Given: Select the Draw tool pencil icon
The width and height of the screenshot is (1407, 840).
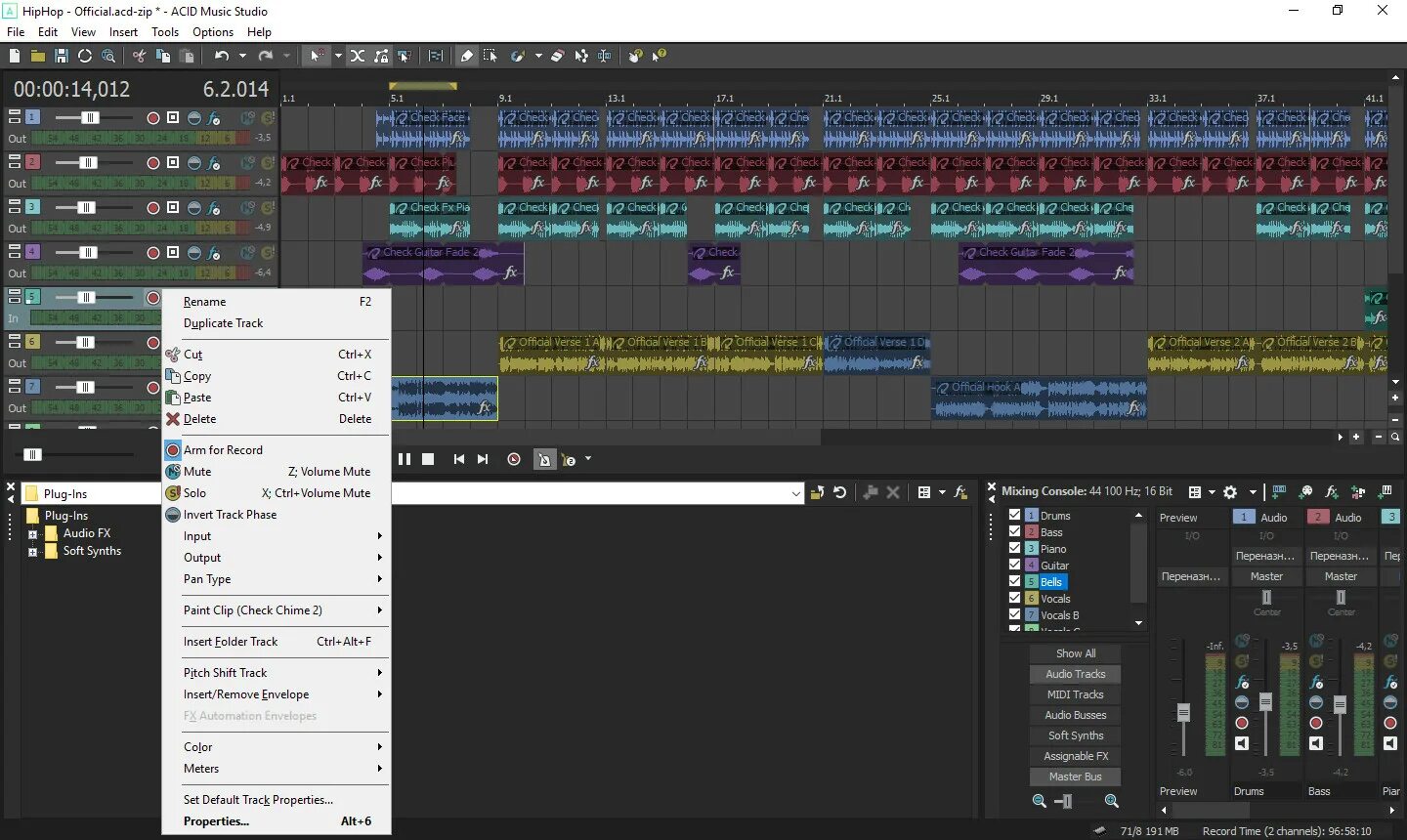Looking at the screenshot, I should 467,57.
